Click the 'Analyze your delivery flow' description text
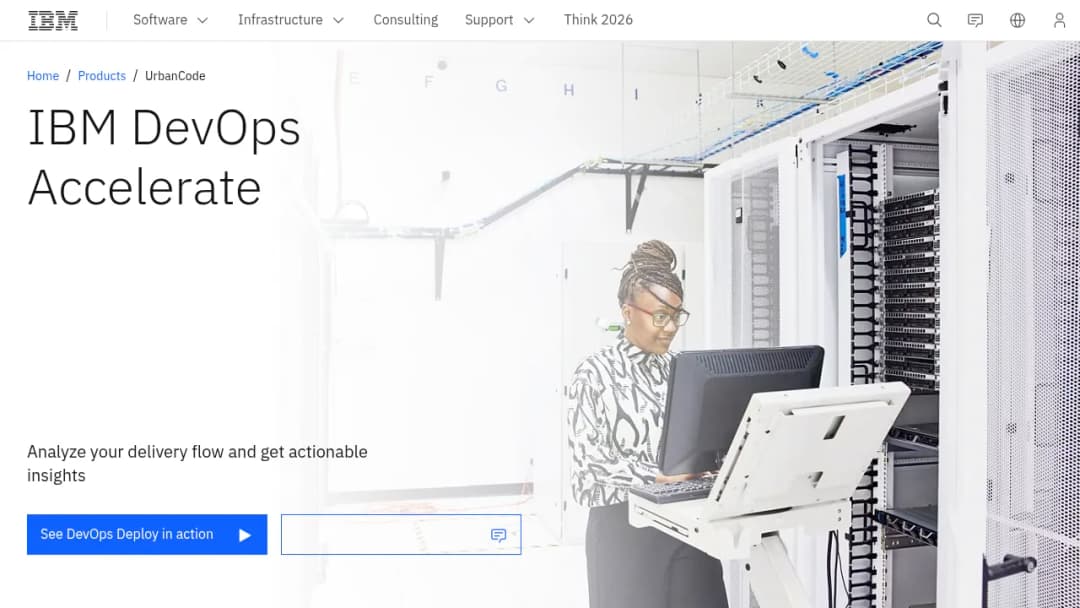Image resolution: width=1080 pixels, height=608 pixels. coord(197,463)
